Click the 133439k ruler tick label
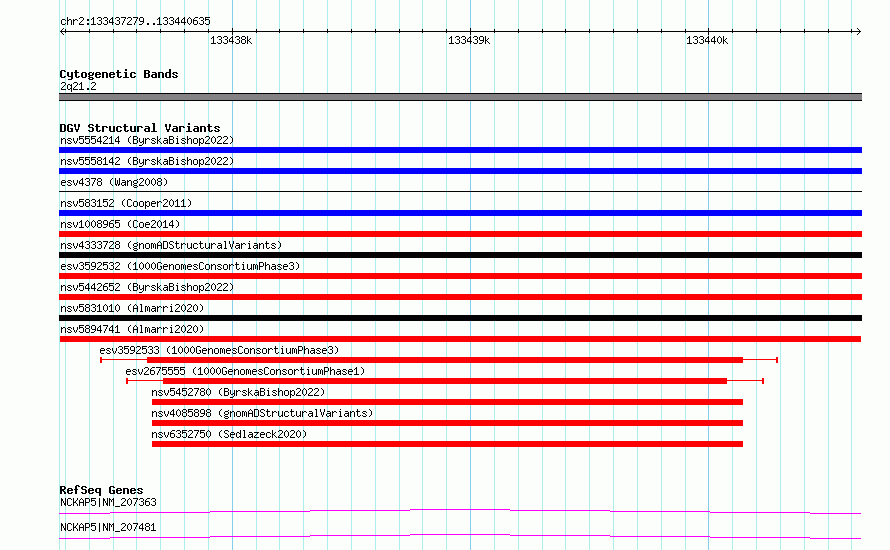Viewport: 890px width, 550px height. coord(469,40)
